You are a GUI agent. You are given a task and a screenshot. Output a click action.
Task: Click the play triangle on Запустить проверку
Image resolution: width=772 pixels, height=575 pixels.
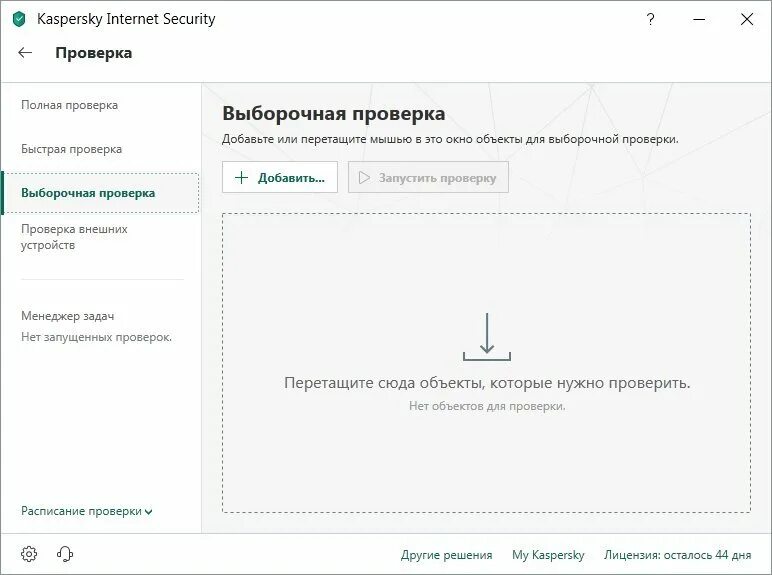click(364, 178)
